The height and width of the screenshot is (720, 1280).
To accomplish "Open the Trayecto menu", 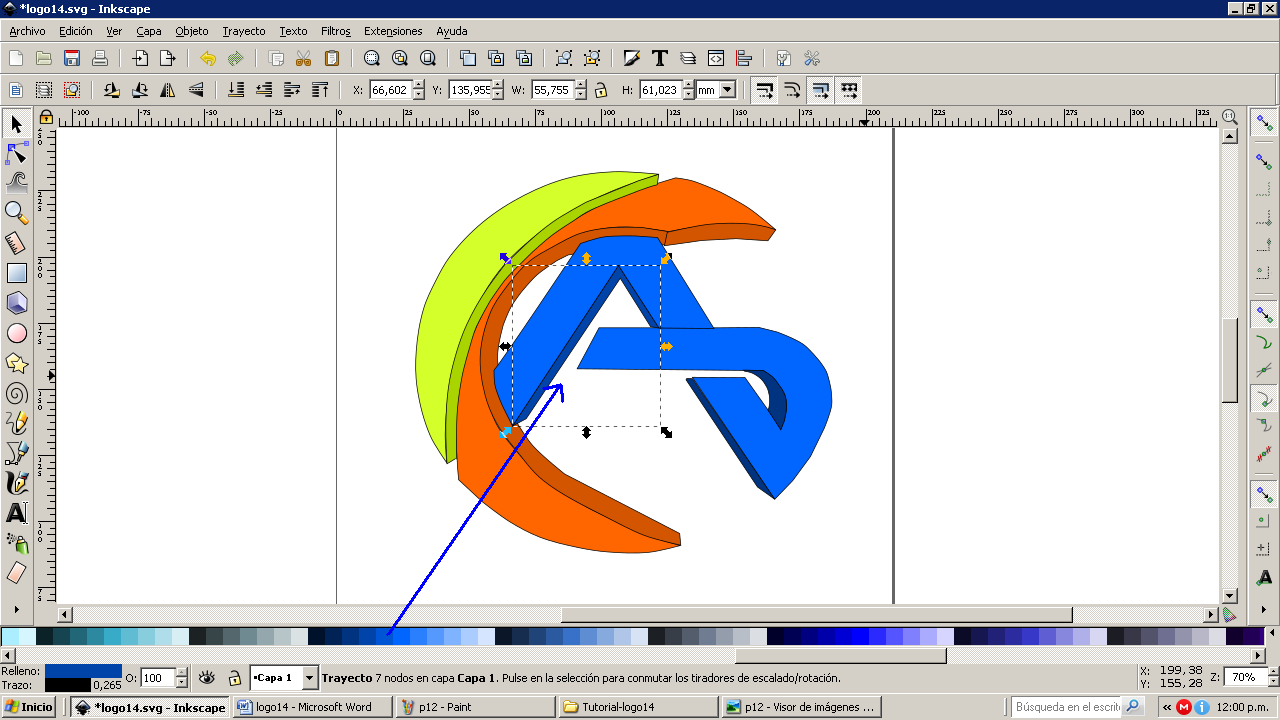I will pyautogui.click(x=244, y=31).
